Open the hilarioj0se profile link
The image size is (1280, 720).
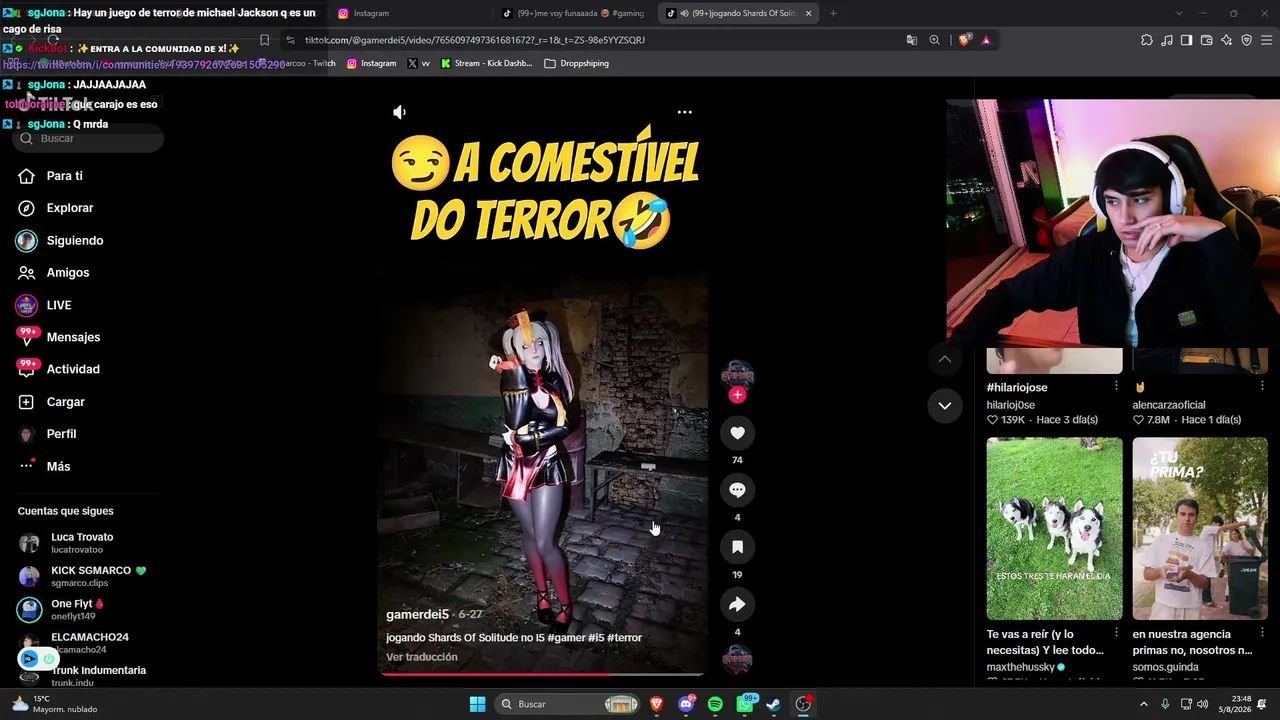[1011, 405]
